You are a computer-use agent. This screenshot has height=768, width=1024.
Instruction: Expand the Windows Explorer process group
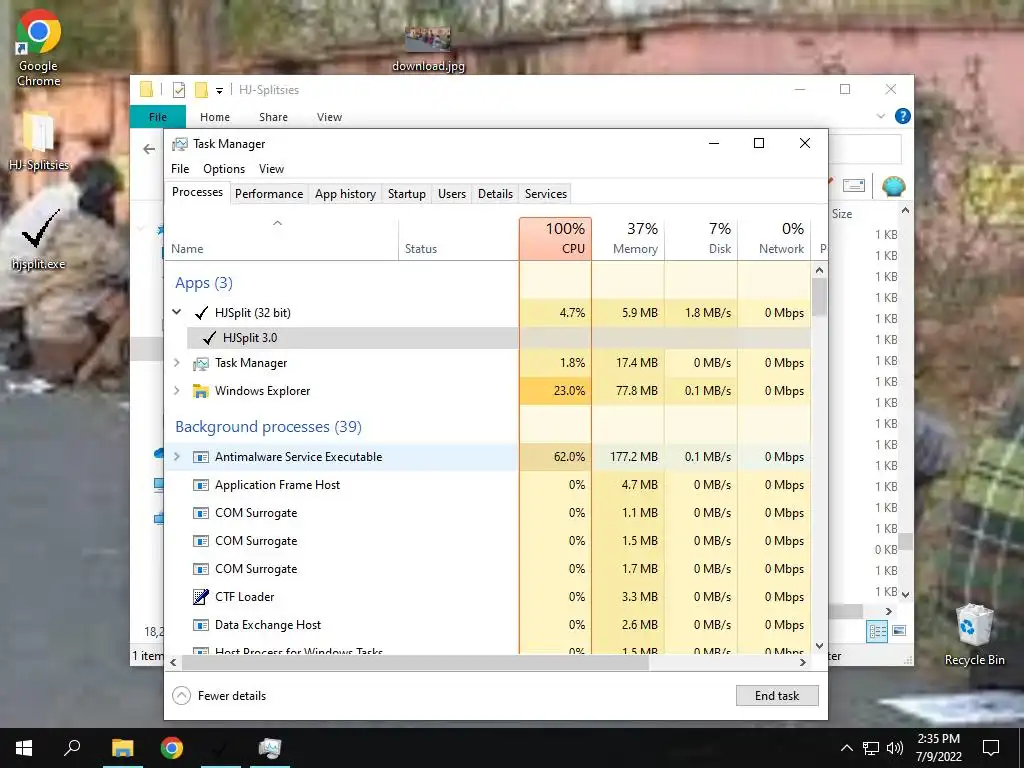tap(176, 391)
